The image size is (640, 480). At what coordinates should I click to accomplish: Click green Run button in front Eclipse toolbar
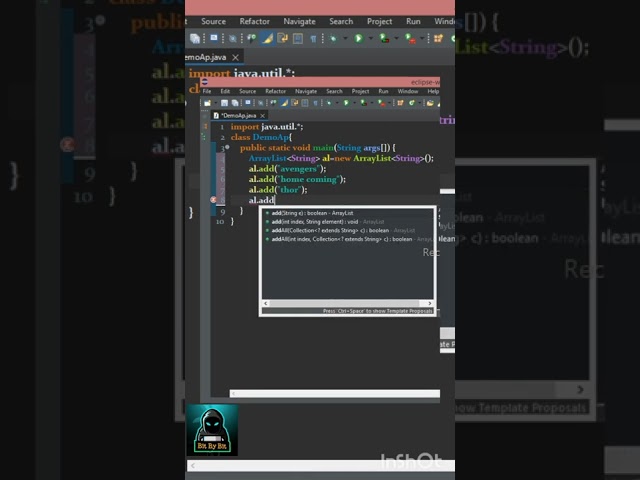[x=346, y=103]
